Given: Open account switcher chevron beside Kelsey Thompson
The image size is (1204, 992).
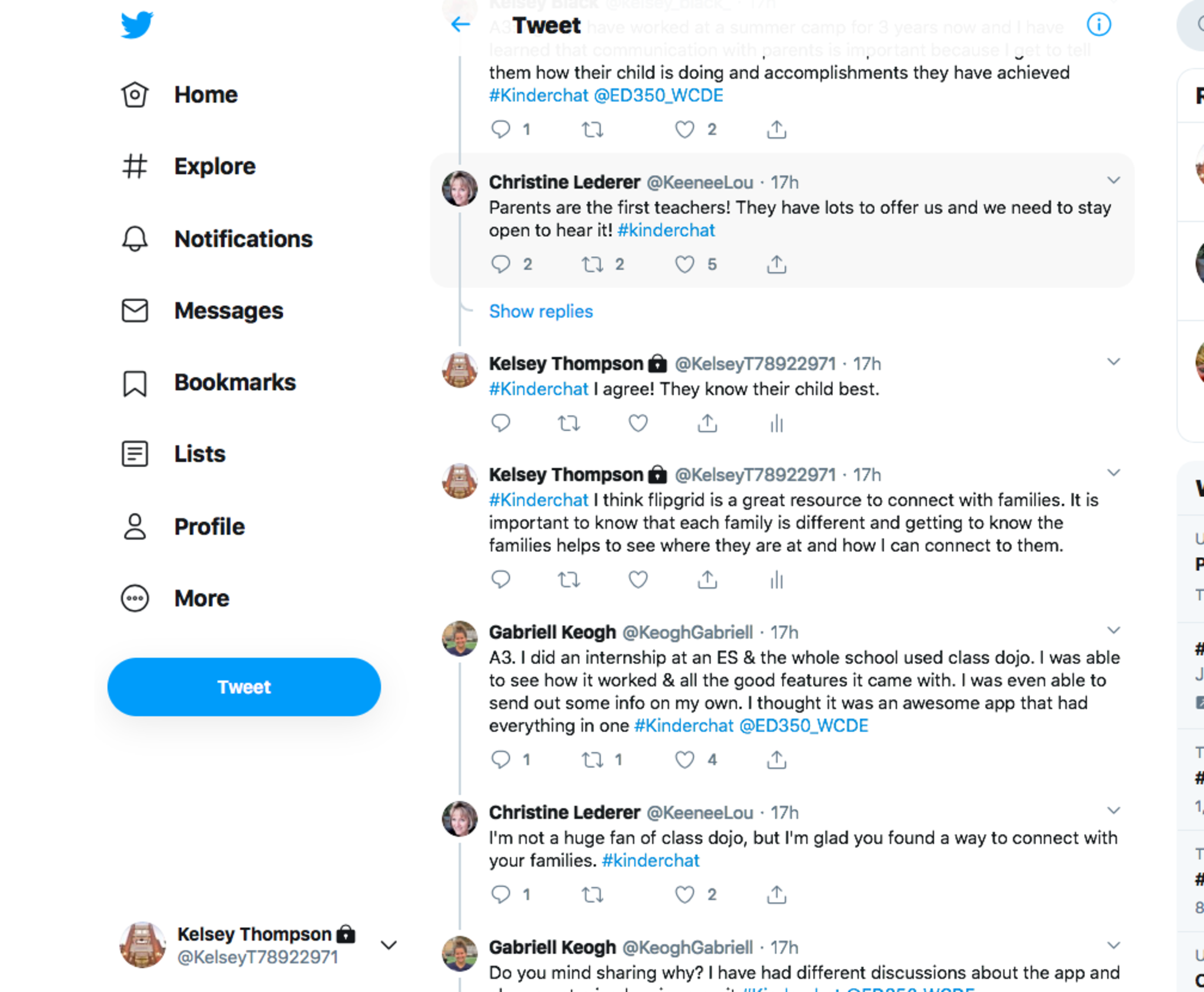Looking at the screenshot, I should [389, 945].
